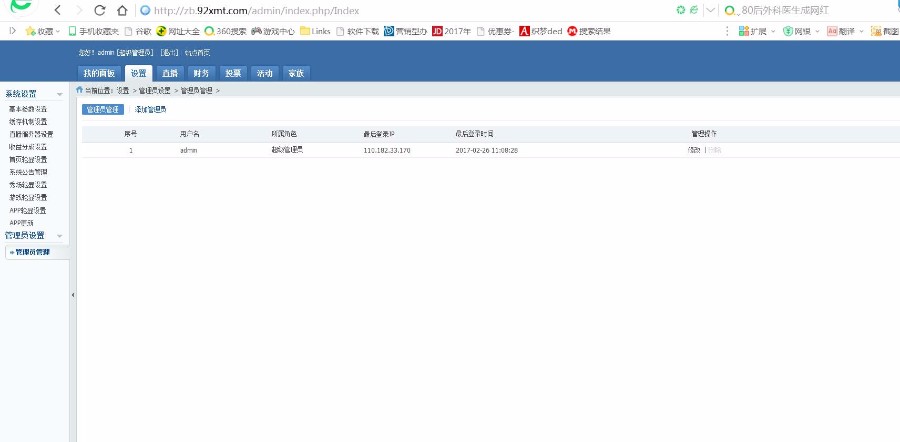The image size is (900, 442).
Task: Click the greyed delete link in admin row
Action: tap(714, 150)
